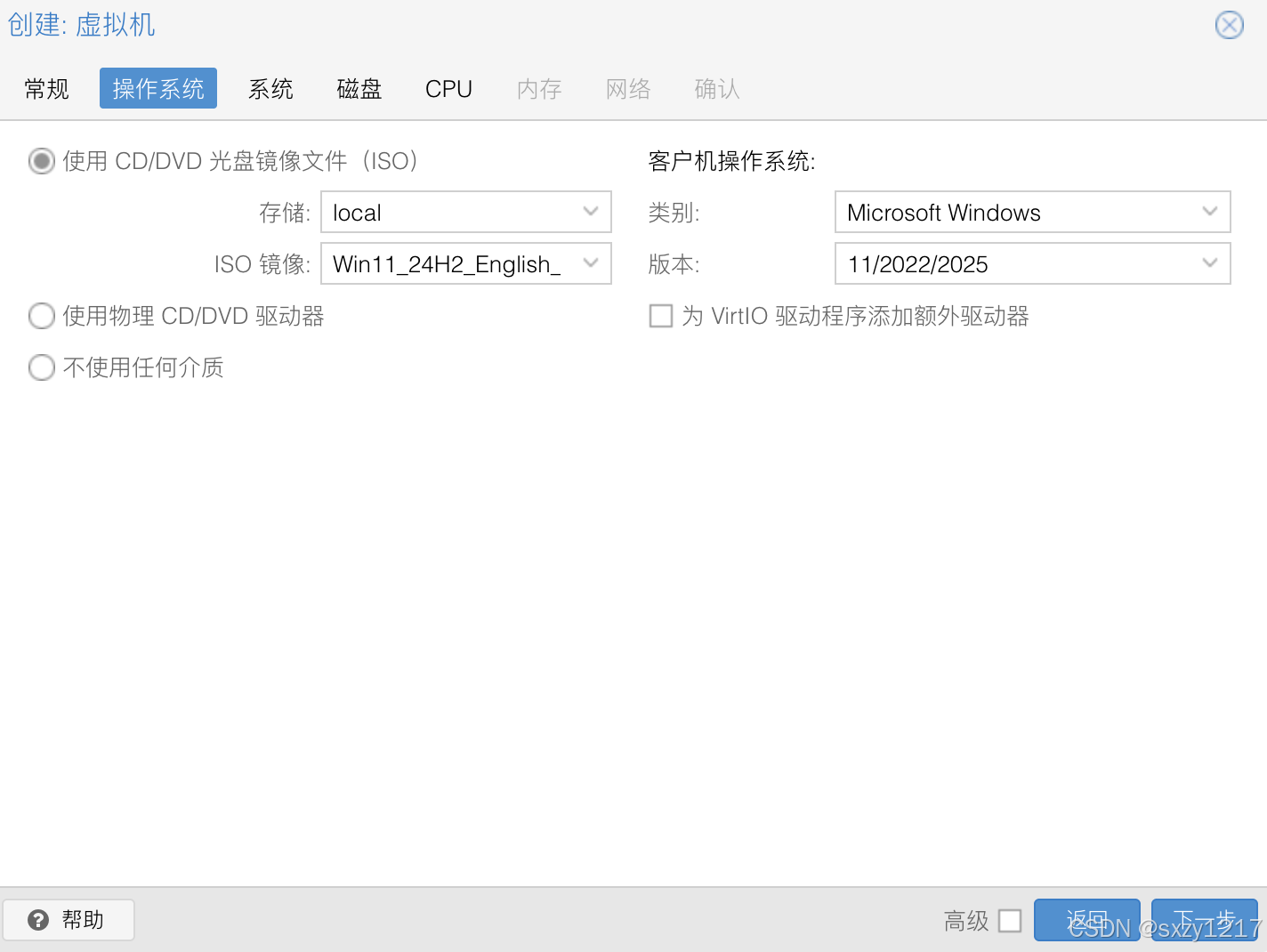Image resolution: width=1267 pixels, height=952 pixels.
Task: Open the 版本 dropdown showing 11/2022/2025
Action: point(1209,263)
